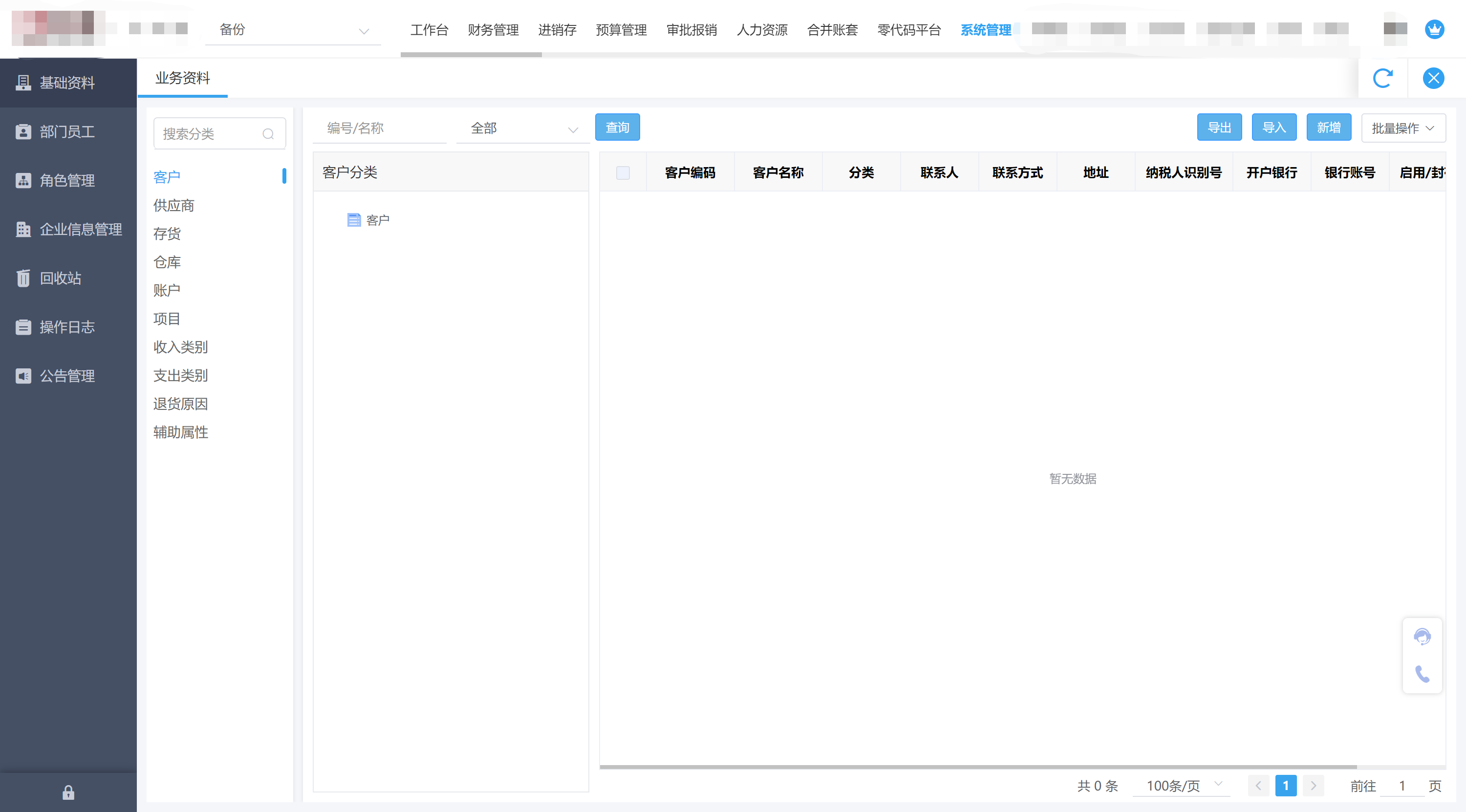
Task: Click the 编号/名称 input field
Action: (380, 128)
